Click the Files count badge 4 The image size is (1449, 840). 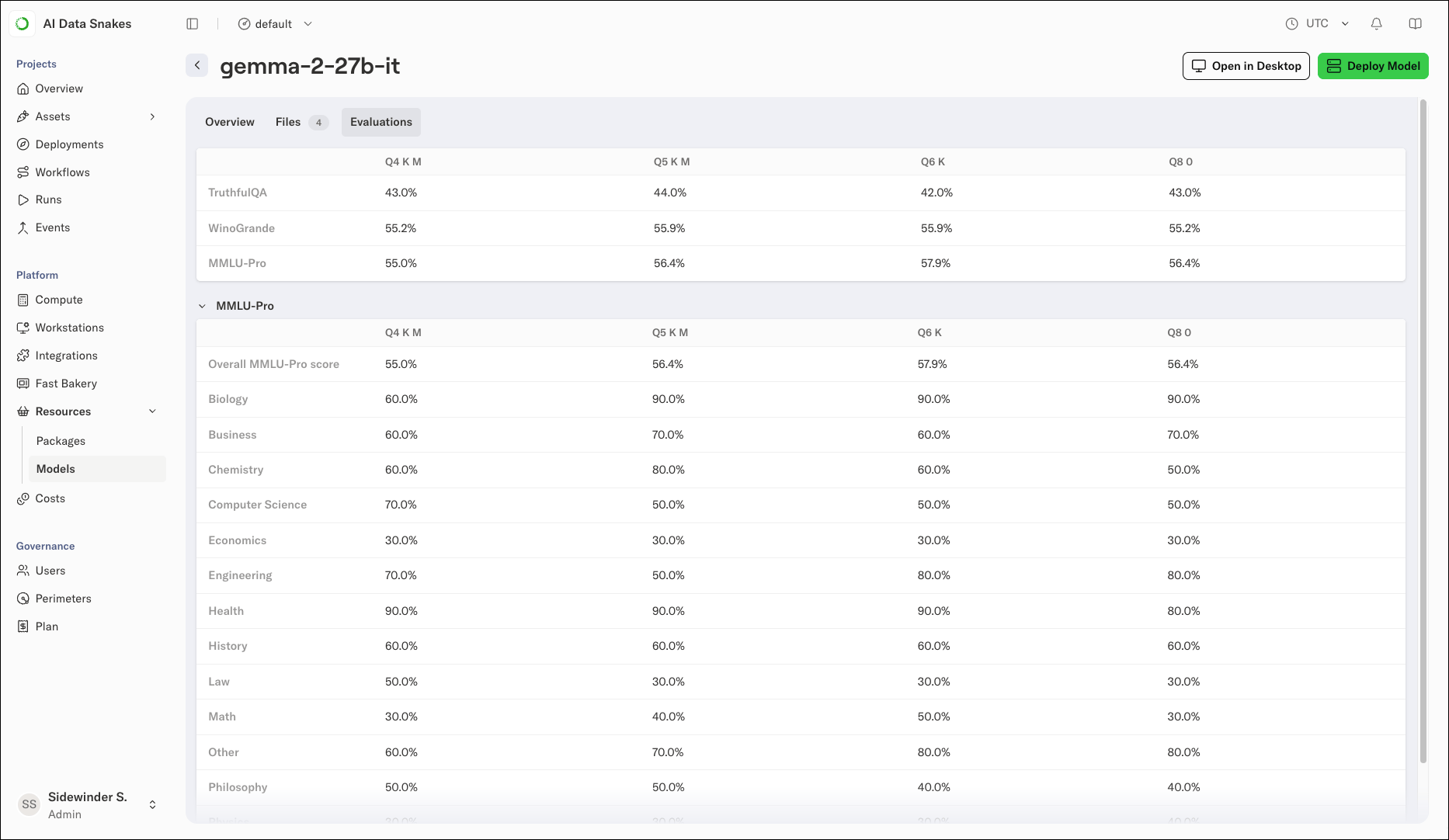pyautogui.click(x=318, y=123)
